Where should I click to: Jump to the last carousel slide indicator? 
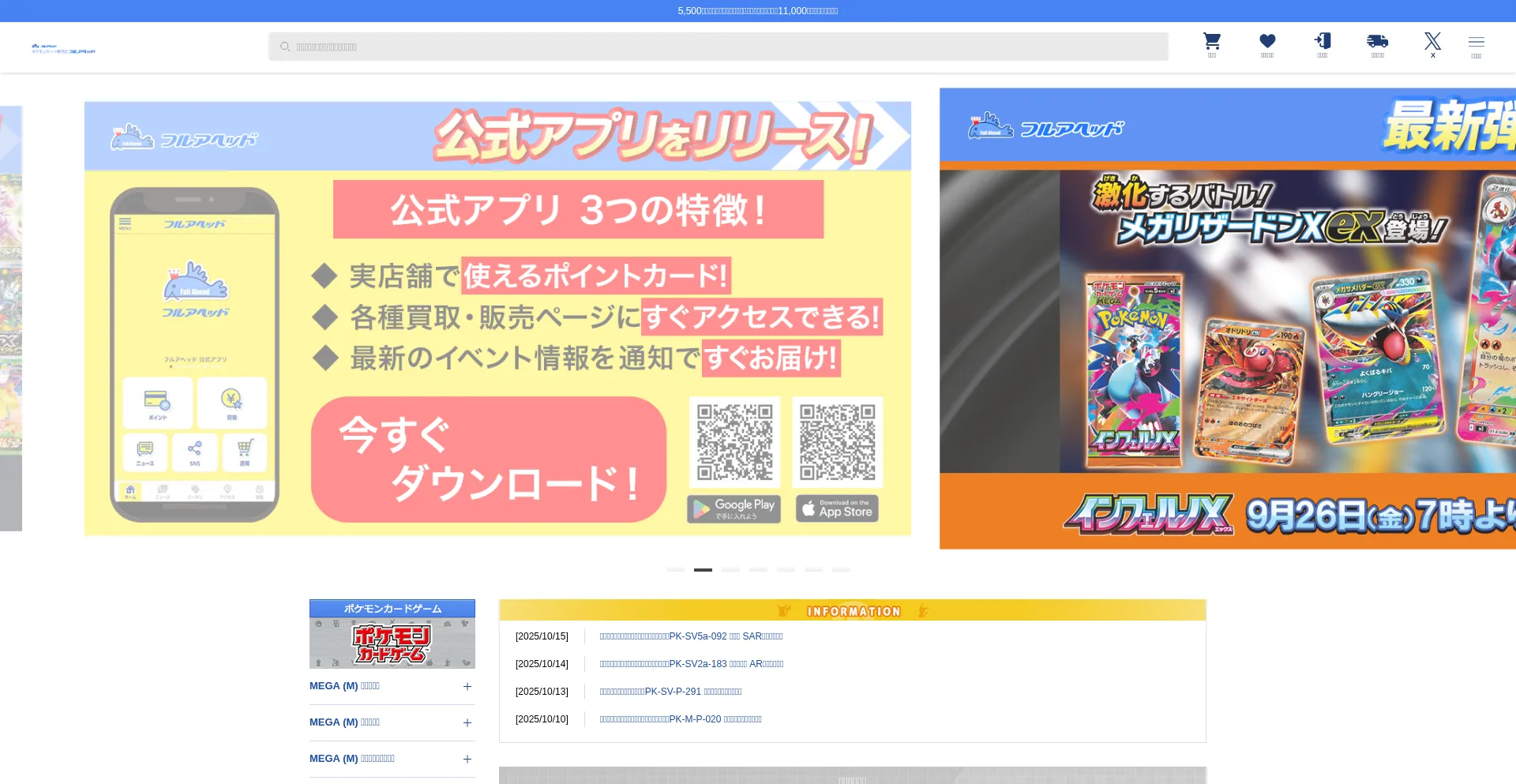click(841, 569)
